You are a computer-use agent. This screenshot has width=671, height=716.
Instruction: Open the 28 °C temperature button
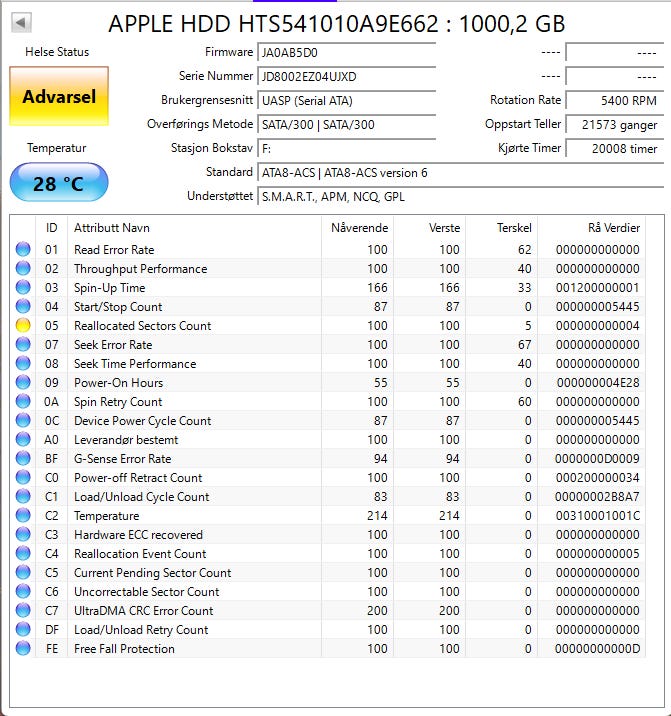59,183
